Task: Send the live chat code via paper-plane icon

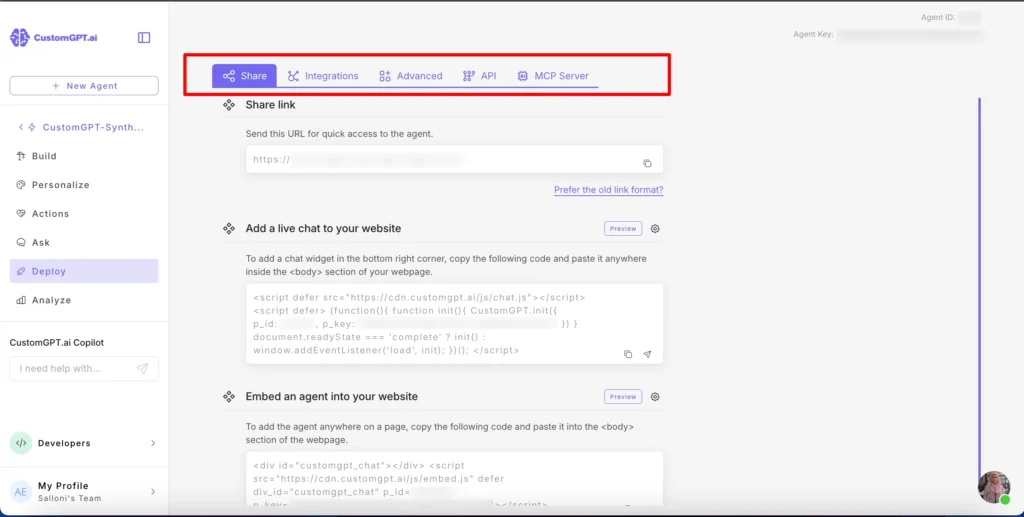Action: pyautogui.click(x=647, y=354)
